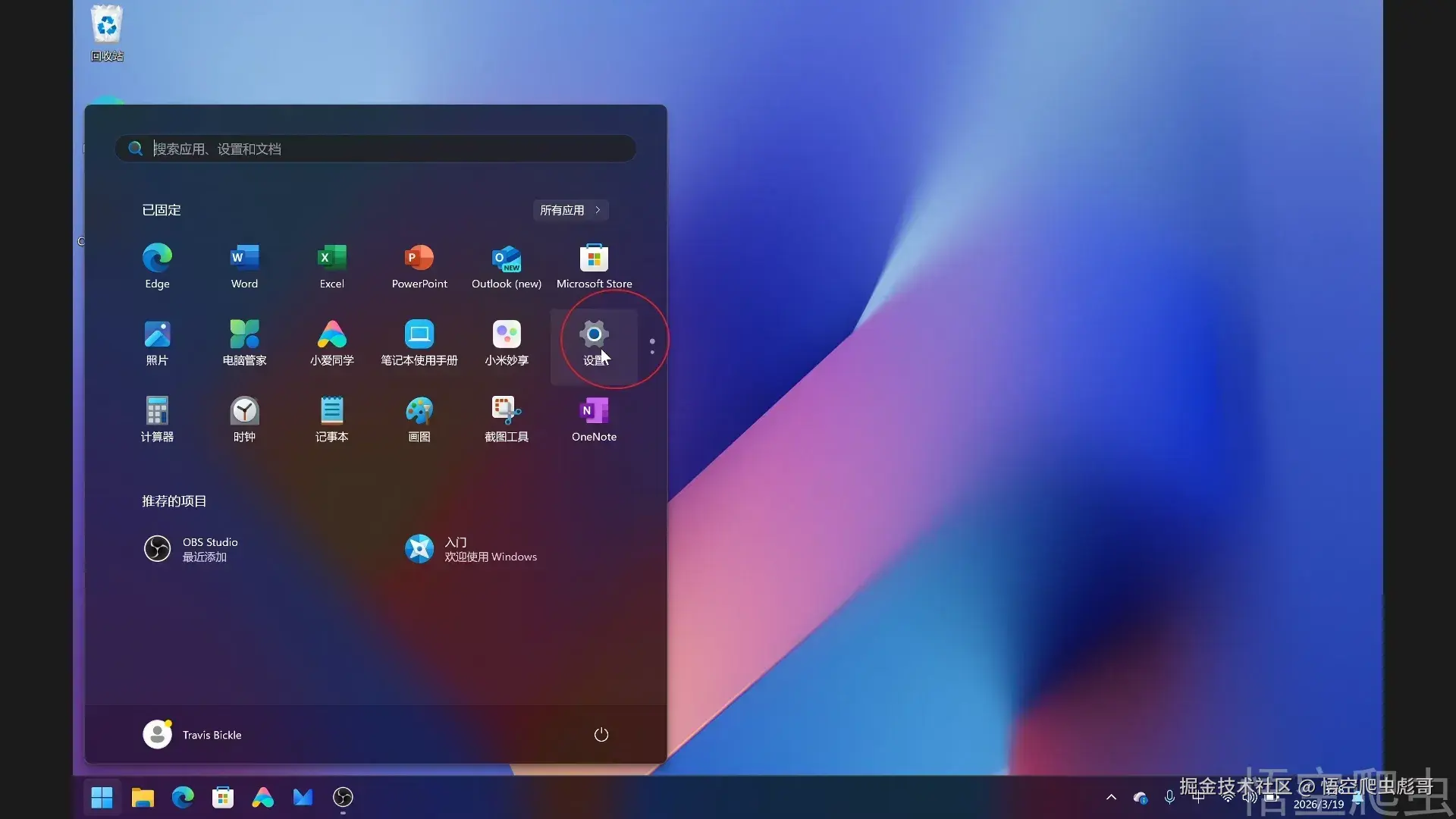Launch PowerPoint from pinned apps

pos(419,265)
